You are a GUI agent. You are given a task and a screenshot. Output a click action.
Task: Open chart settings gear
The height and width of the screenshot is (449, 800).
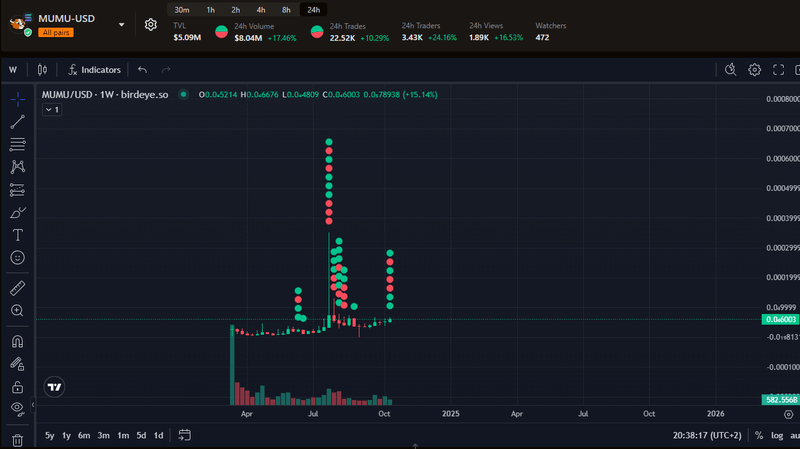755,70
